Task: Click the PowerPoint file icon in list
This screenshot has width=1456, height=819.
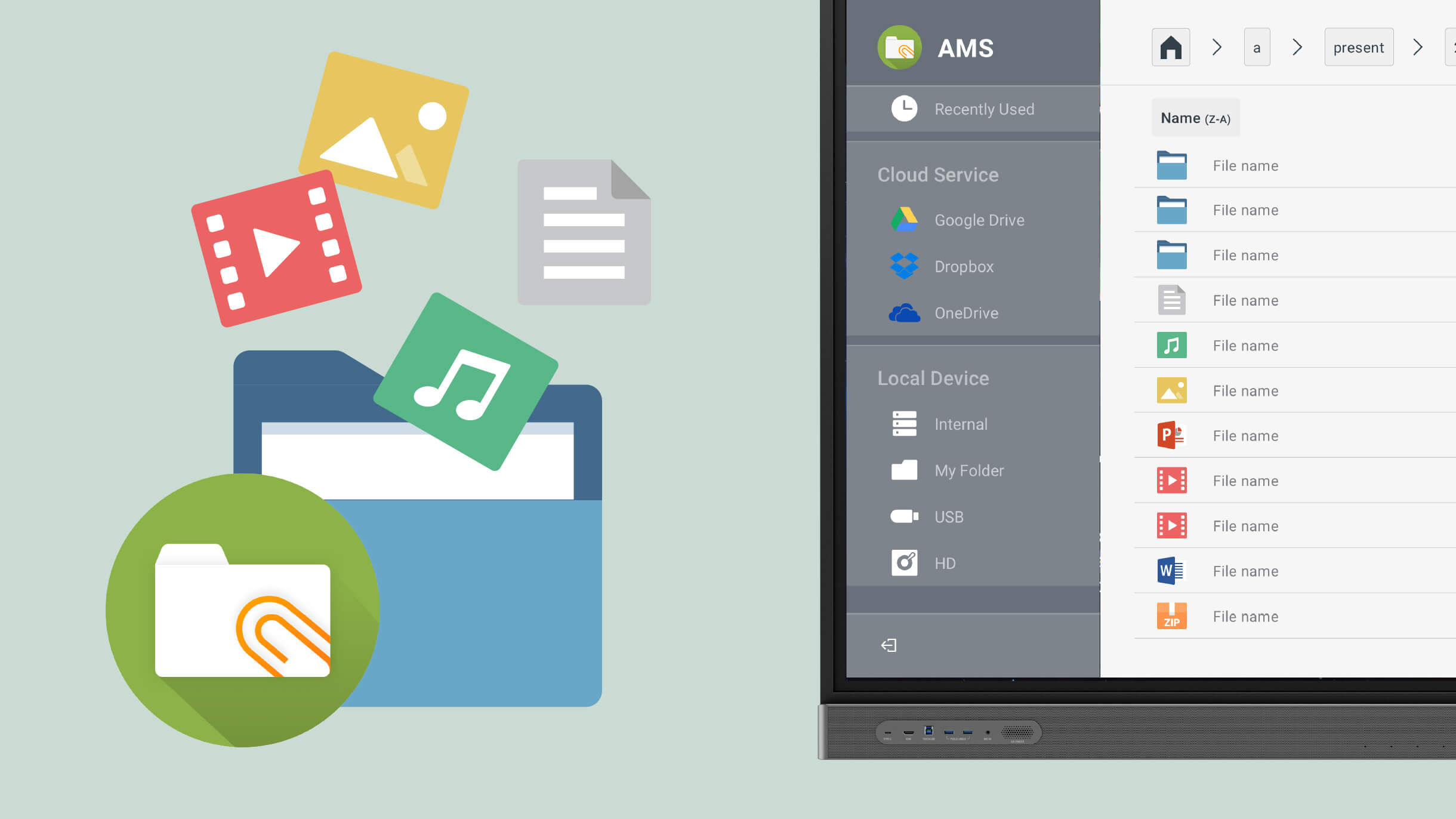Action: pyautogui.click(x=1170, y=436)
